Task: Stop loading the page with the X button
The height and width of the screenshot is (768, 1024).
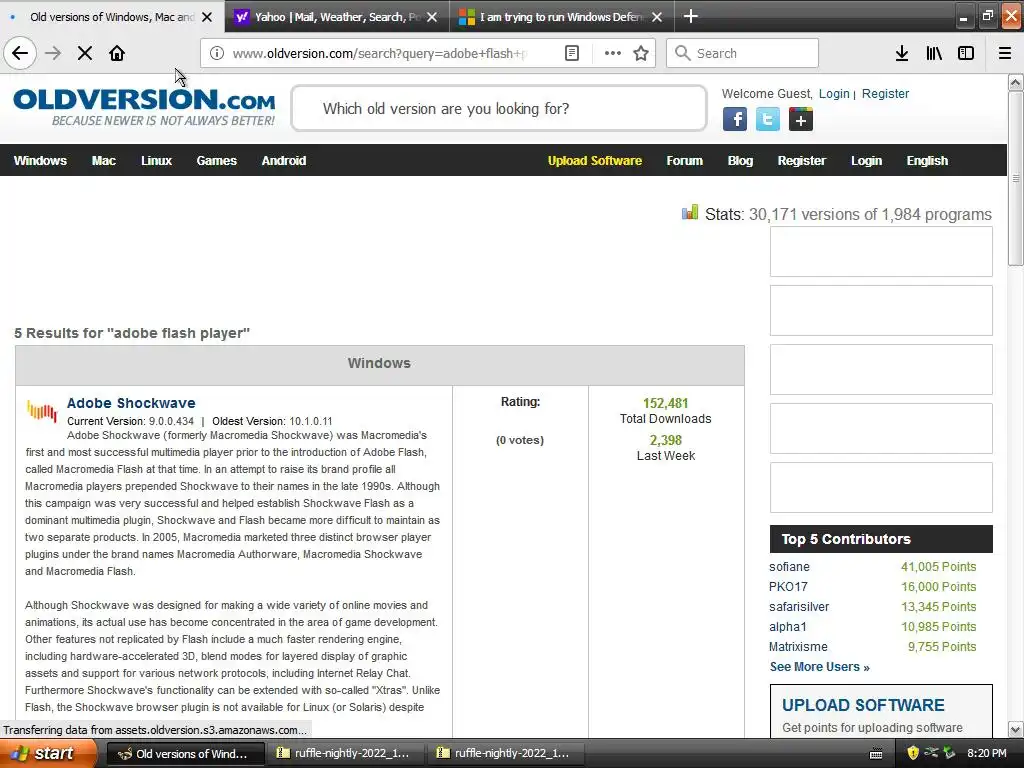Action: (x=85, y=53)
